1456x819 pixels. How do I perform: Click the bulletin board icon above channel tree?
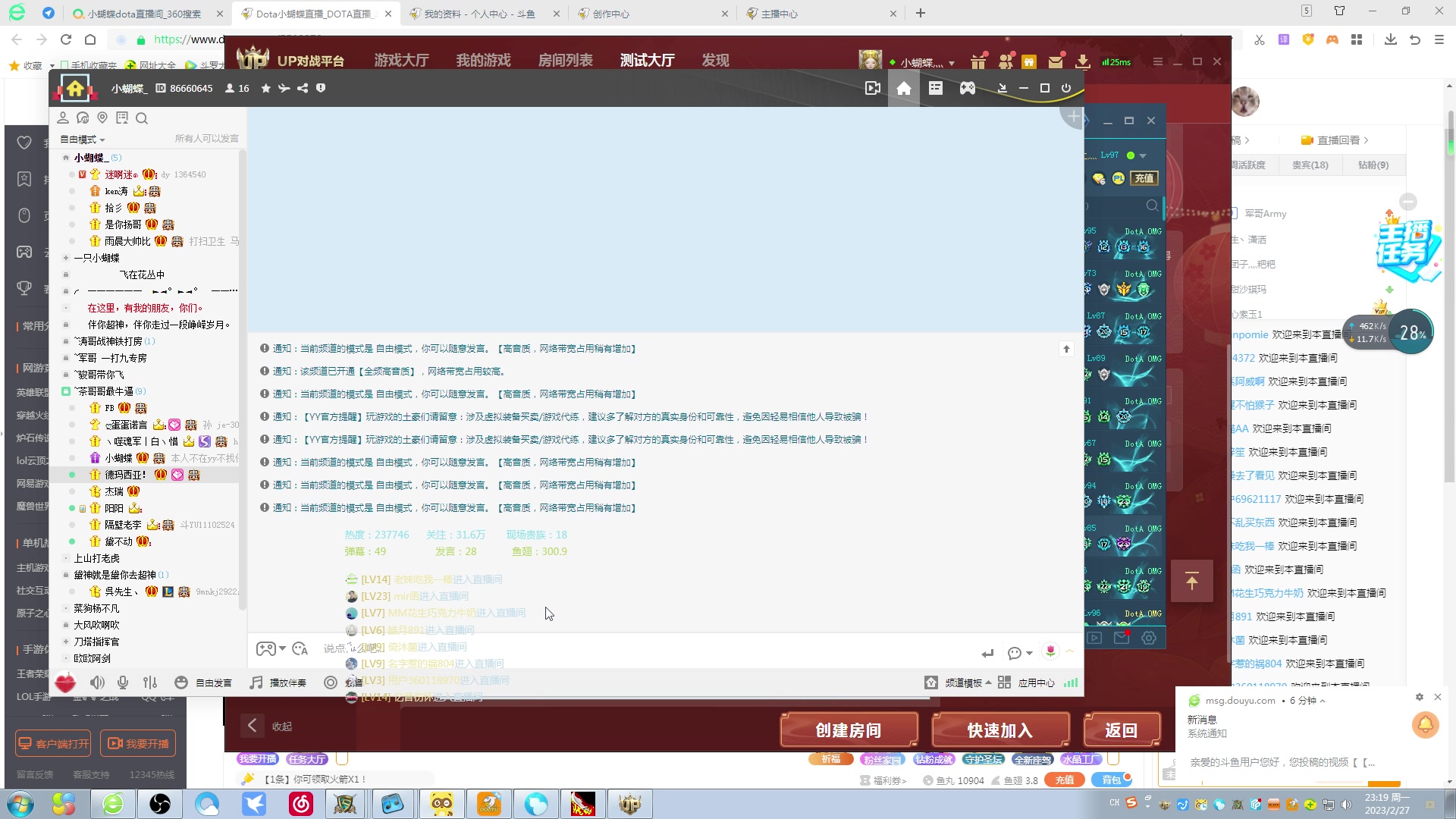tap(122, 118)
